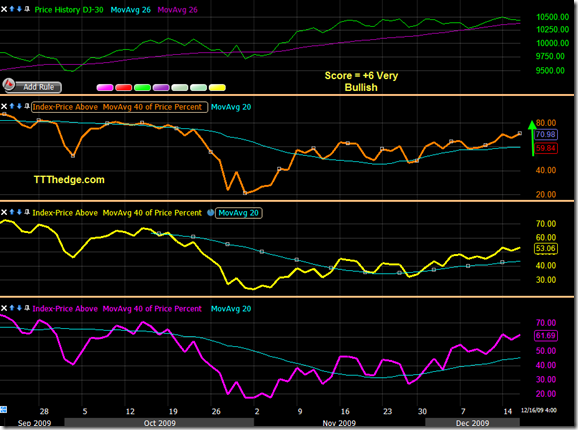
Task: Click the 10000.00 price axis label
Action: pos(553,43)
